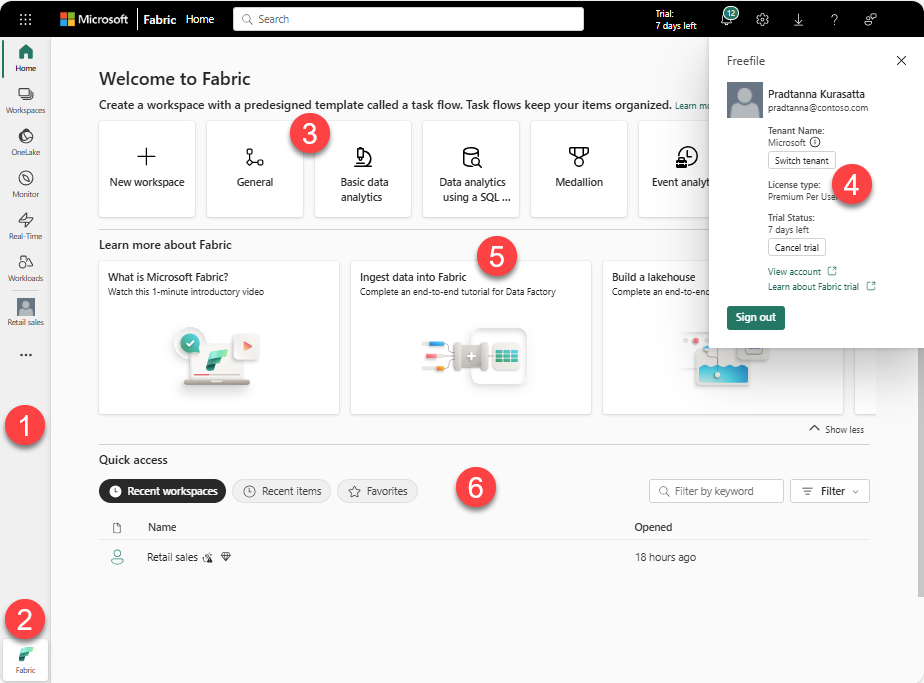Select the Recent workspaces filter pill
The width and height of the screenshot is (924, 683).
(161, 491)
